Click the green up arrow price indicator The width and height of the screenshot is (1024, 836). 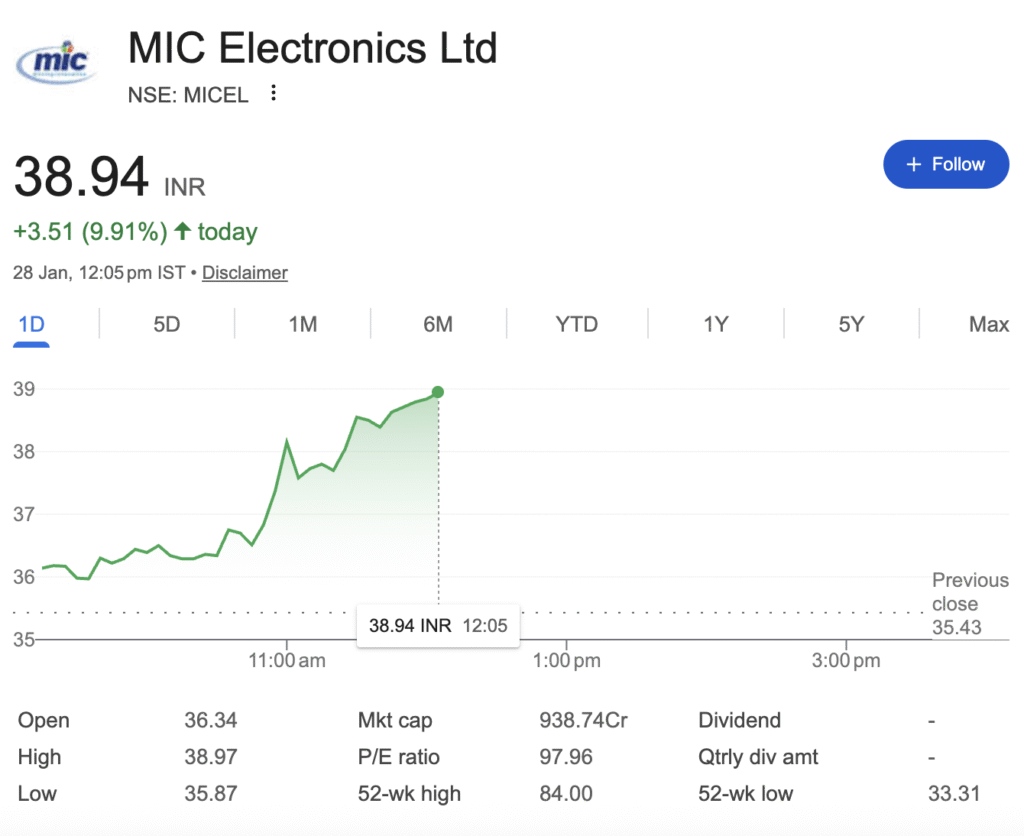pyautogui.click(x=182, y=232)
